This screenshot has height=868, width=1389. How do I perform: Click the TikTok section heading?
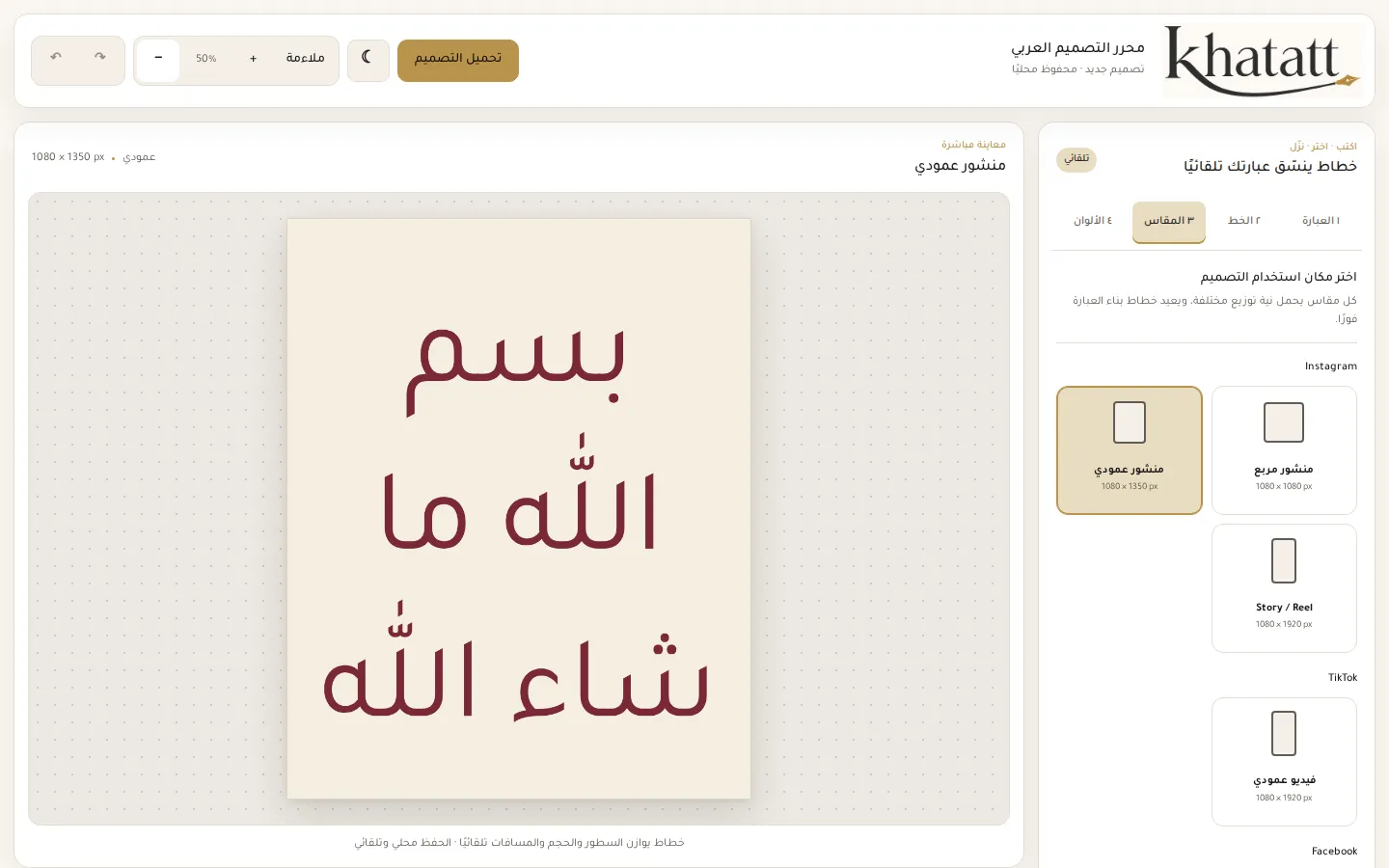1343,678
